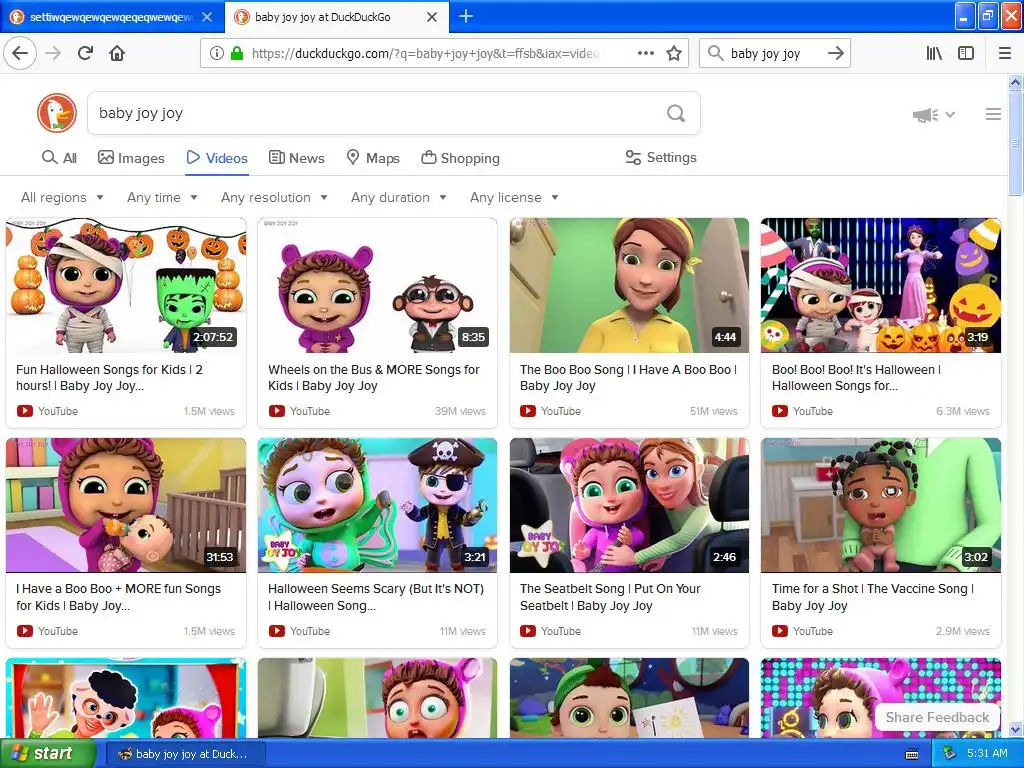The image size is (1024, 768).
Task: Open the Any license dropdown
Action: point(514,197)
